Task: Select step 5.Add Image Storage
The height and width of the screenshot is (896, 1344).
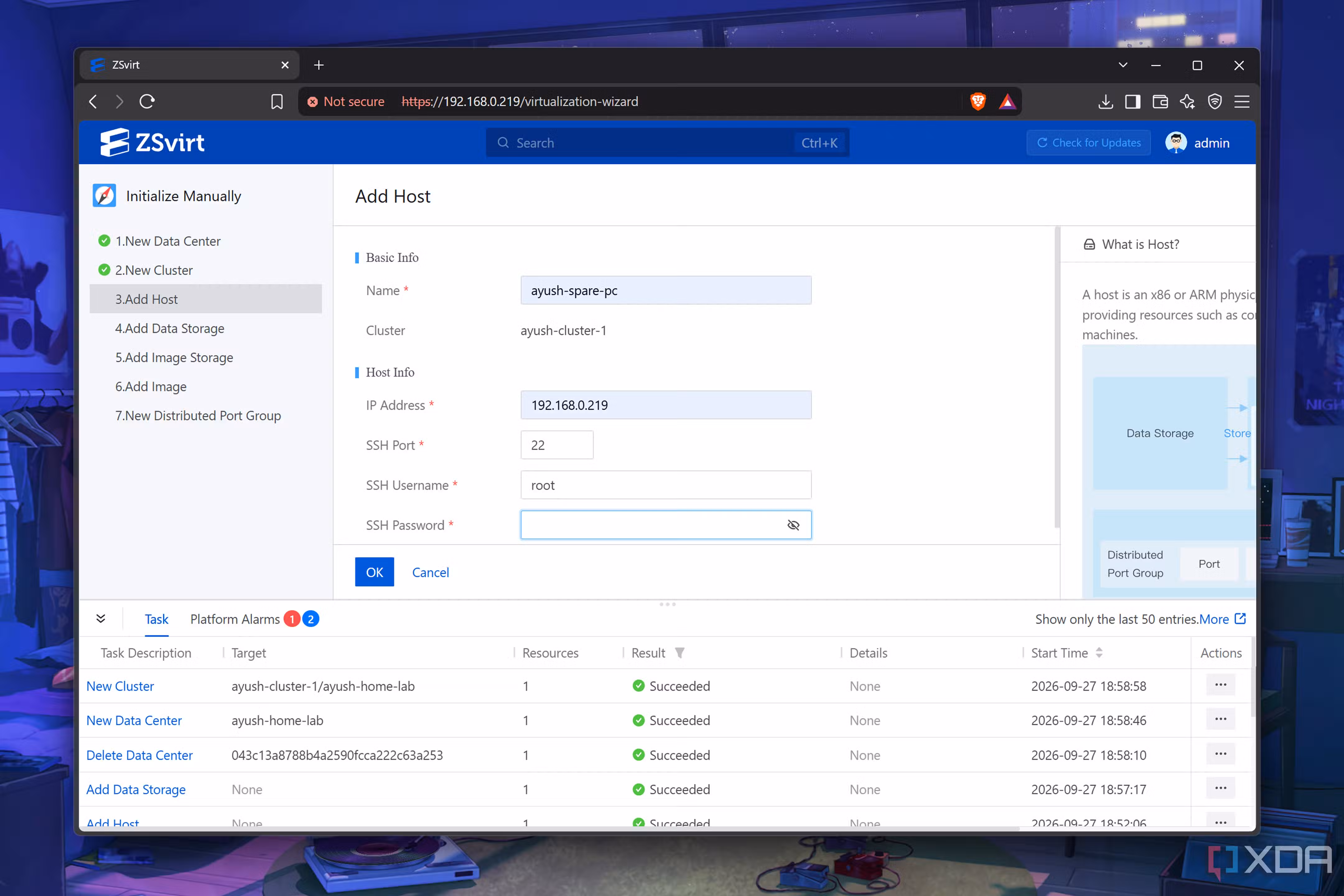Action: tap(174, 357)
